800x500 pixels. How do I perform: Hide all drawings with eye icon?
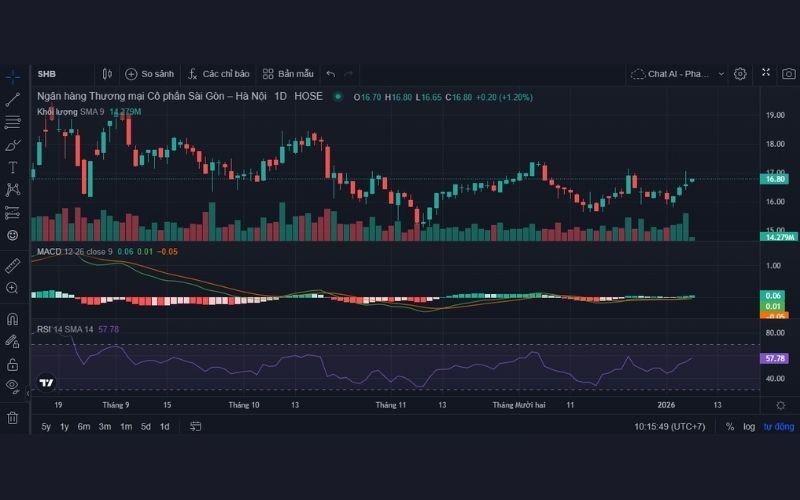point(13,385)
